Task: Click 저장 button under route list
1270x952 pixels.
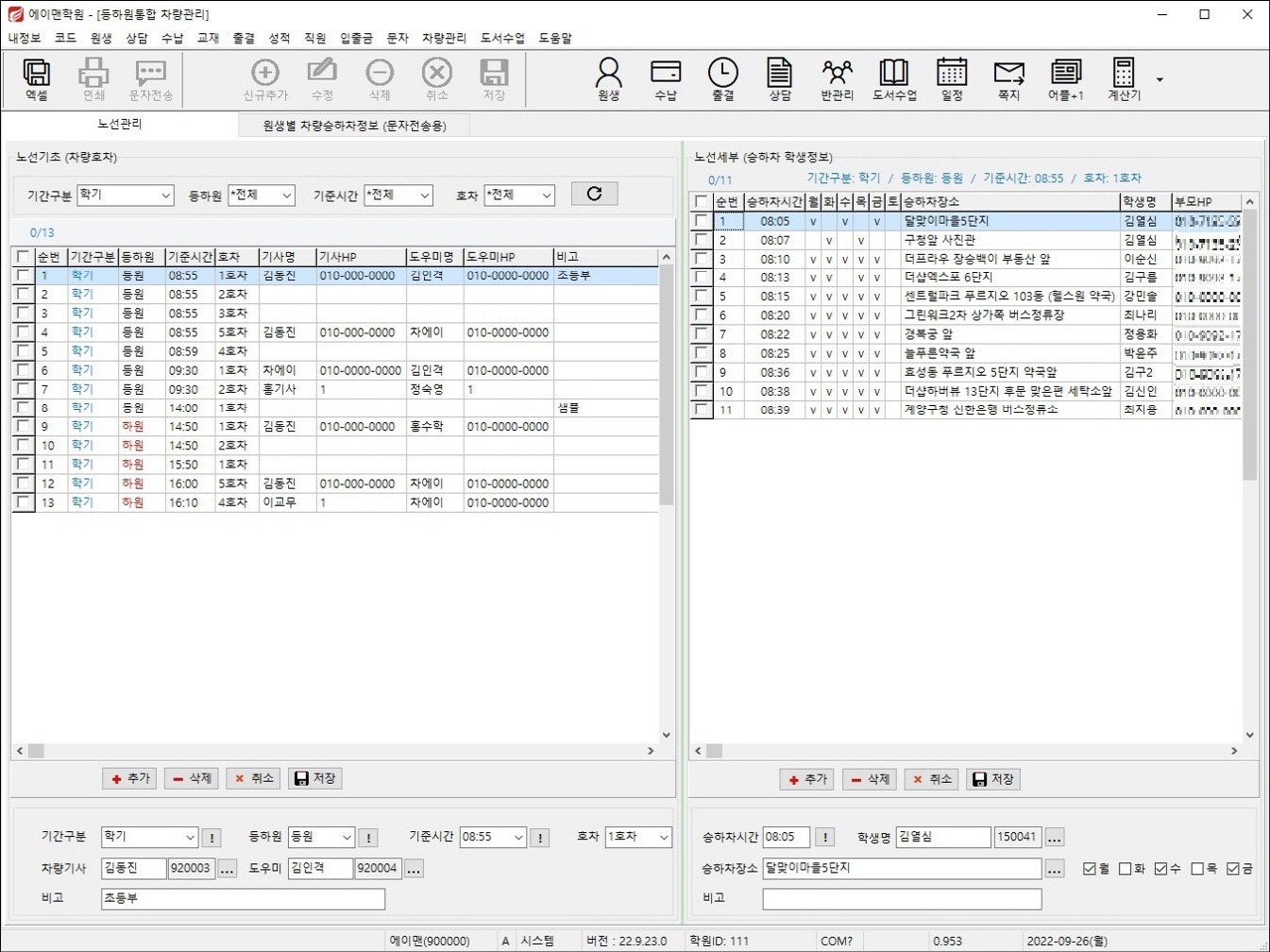Action: [x=315, y=778]
